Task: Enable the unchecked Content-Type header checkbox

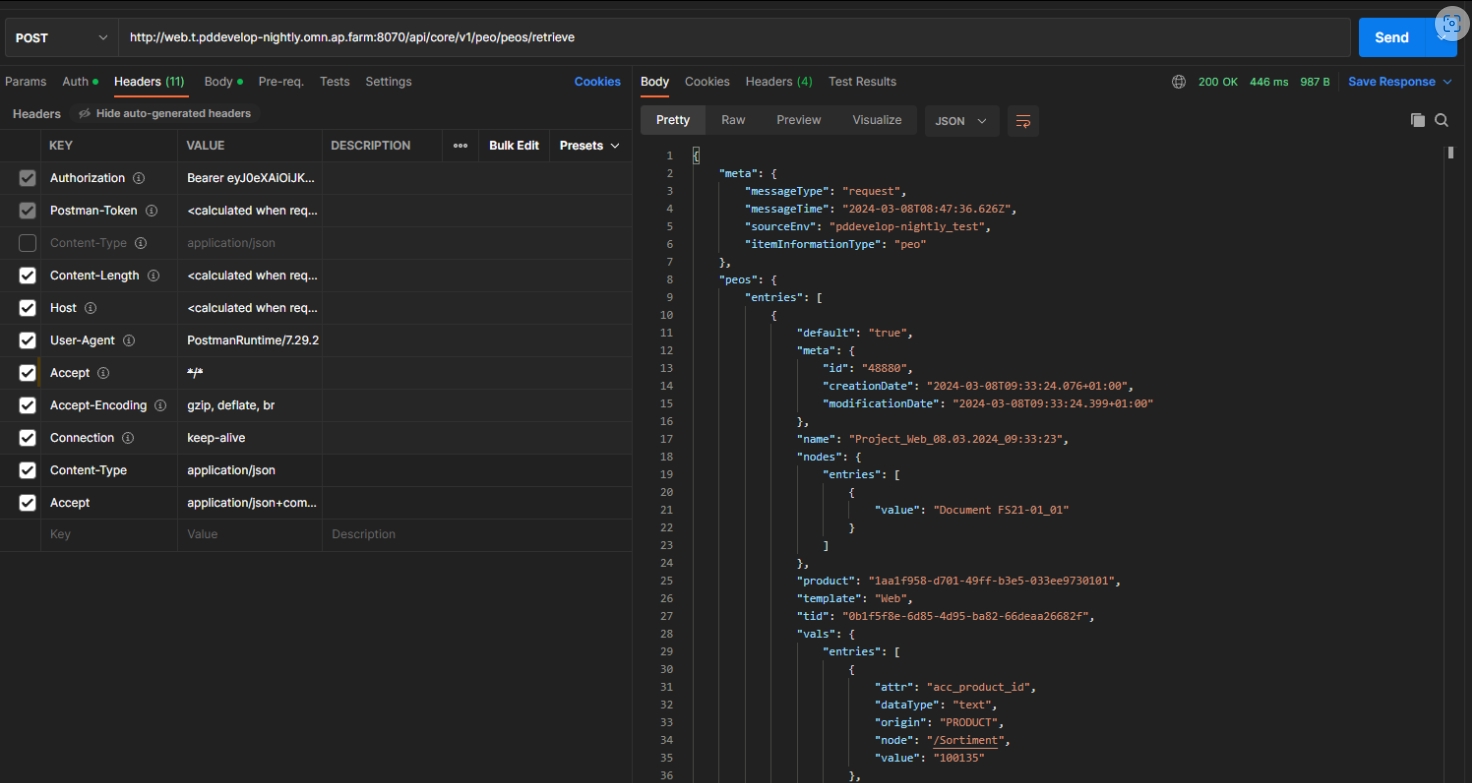Action: (28, 243)
